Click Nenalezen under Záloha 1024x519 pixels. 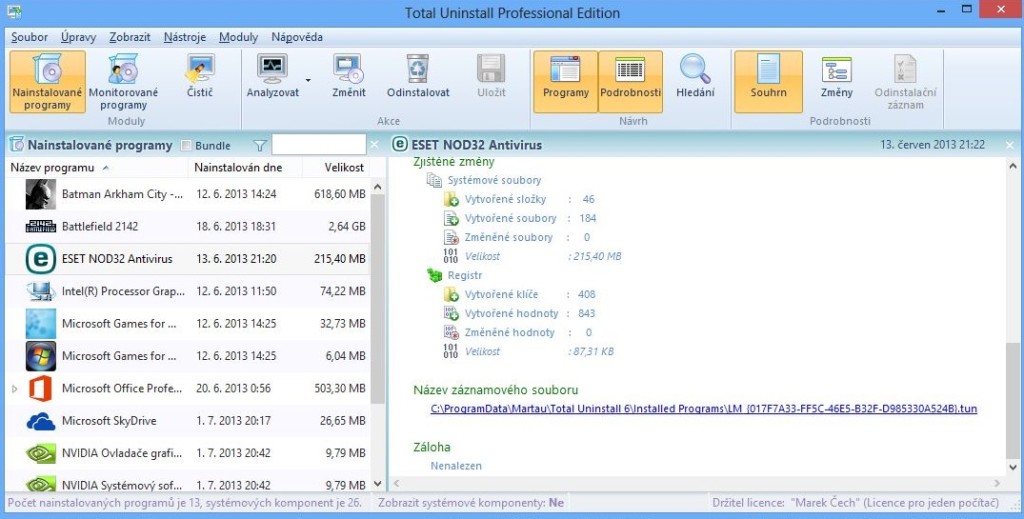(456, 466)
